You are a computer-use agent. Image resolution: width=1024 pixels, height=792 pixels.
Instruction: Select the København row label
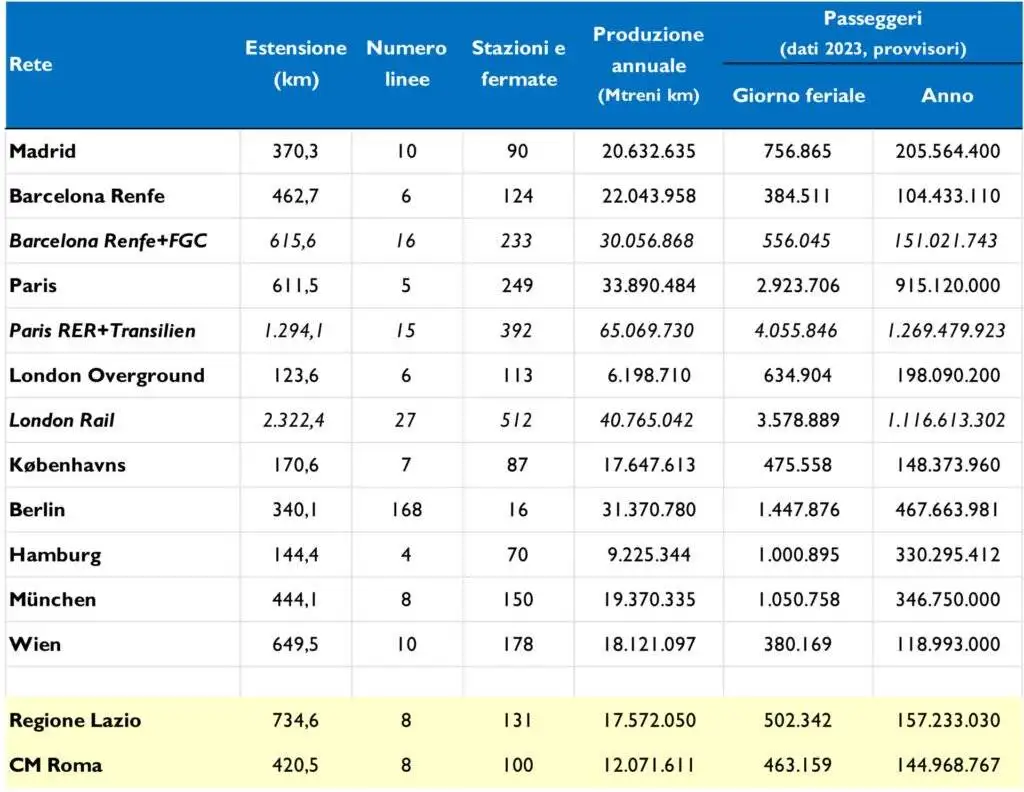pos(67,465)
